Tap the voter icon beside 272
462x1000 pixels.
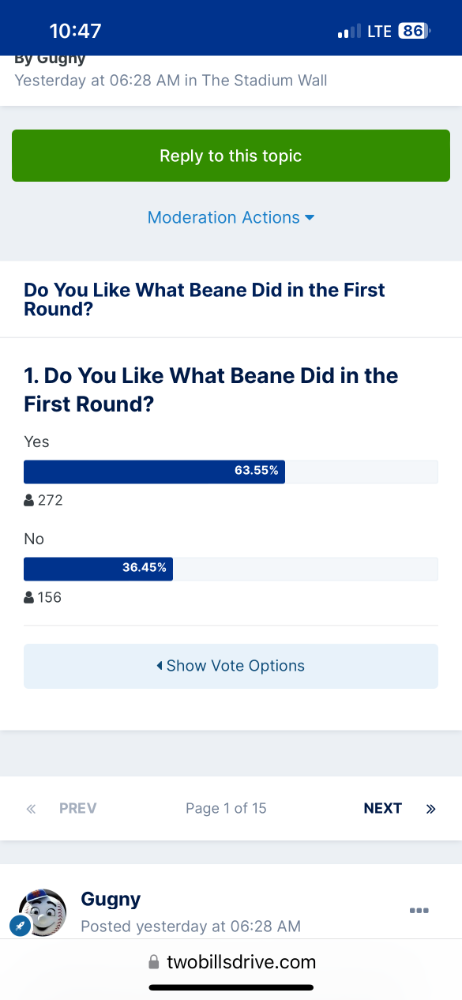point(29,501)
